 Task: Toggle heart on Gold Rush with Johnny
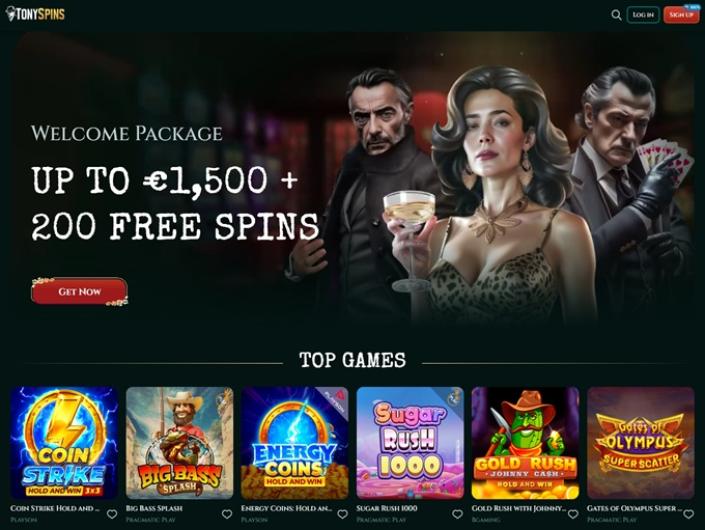tap(573, 514)
